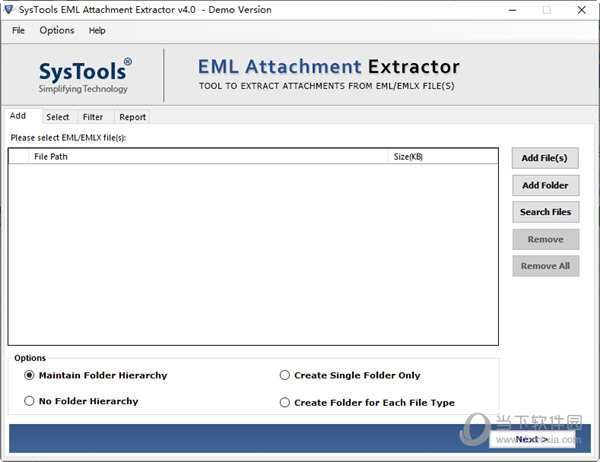Close the EML Attachment Extractor window
Image resolution: width=600 pixels, height=462 pixels.
coord(582,10)
